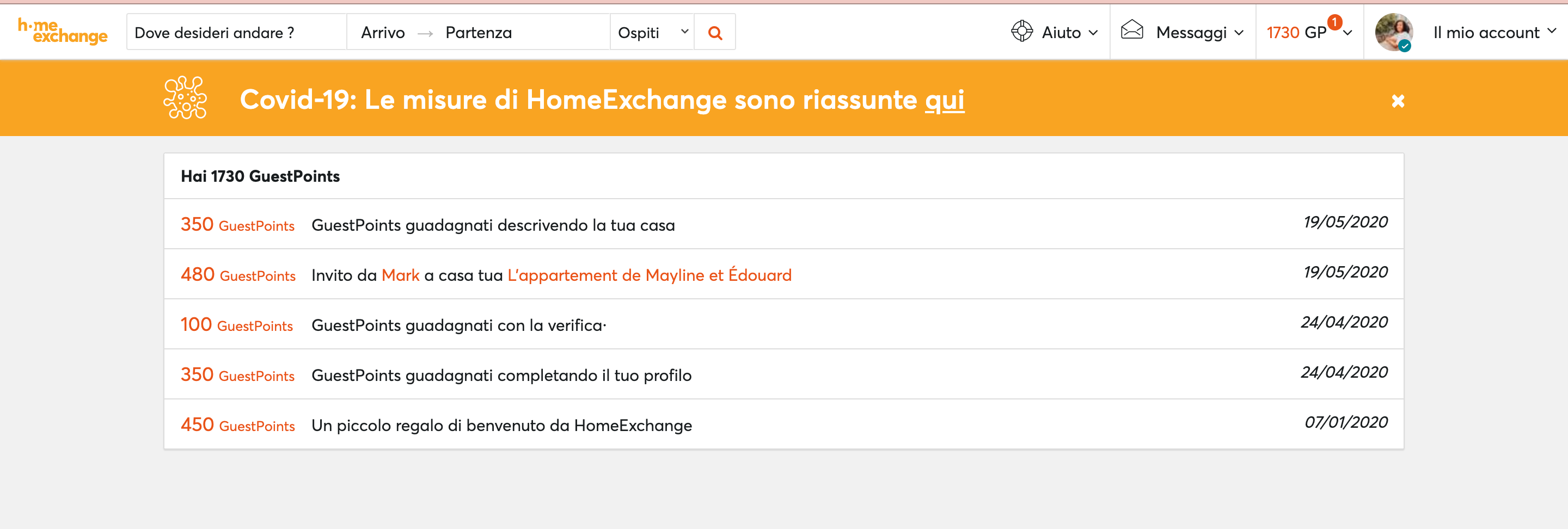
Task: Click the HomeExchange logo
Action: [62, 32]
